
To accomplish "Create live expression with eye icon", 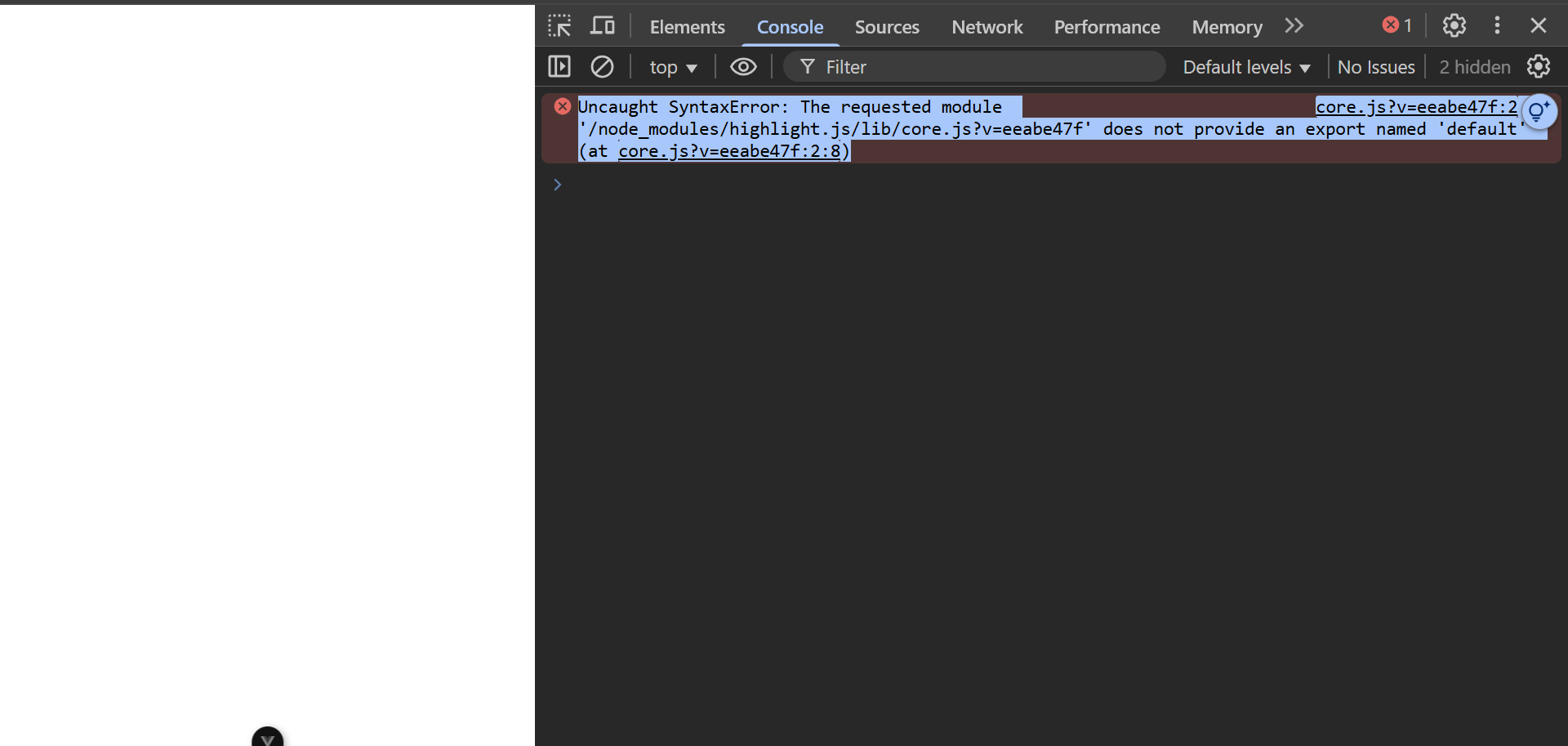I will tap(743, 67).
